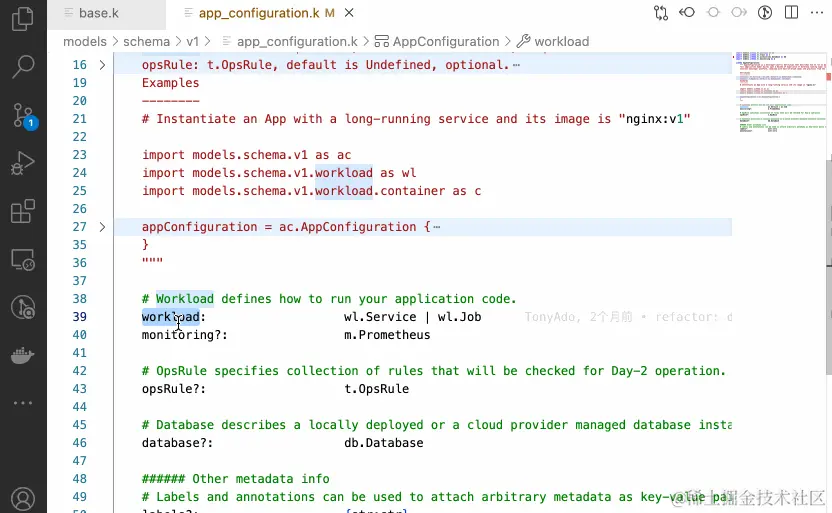Click line number 39 in the gutter
The height and width of the screenshot is (513, 832).
point(80,317)
